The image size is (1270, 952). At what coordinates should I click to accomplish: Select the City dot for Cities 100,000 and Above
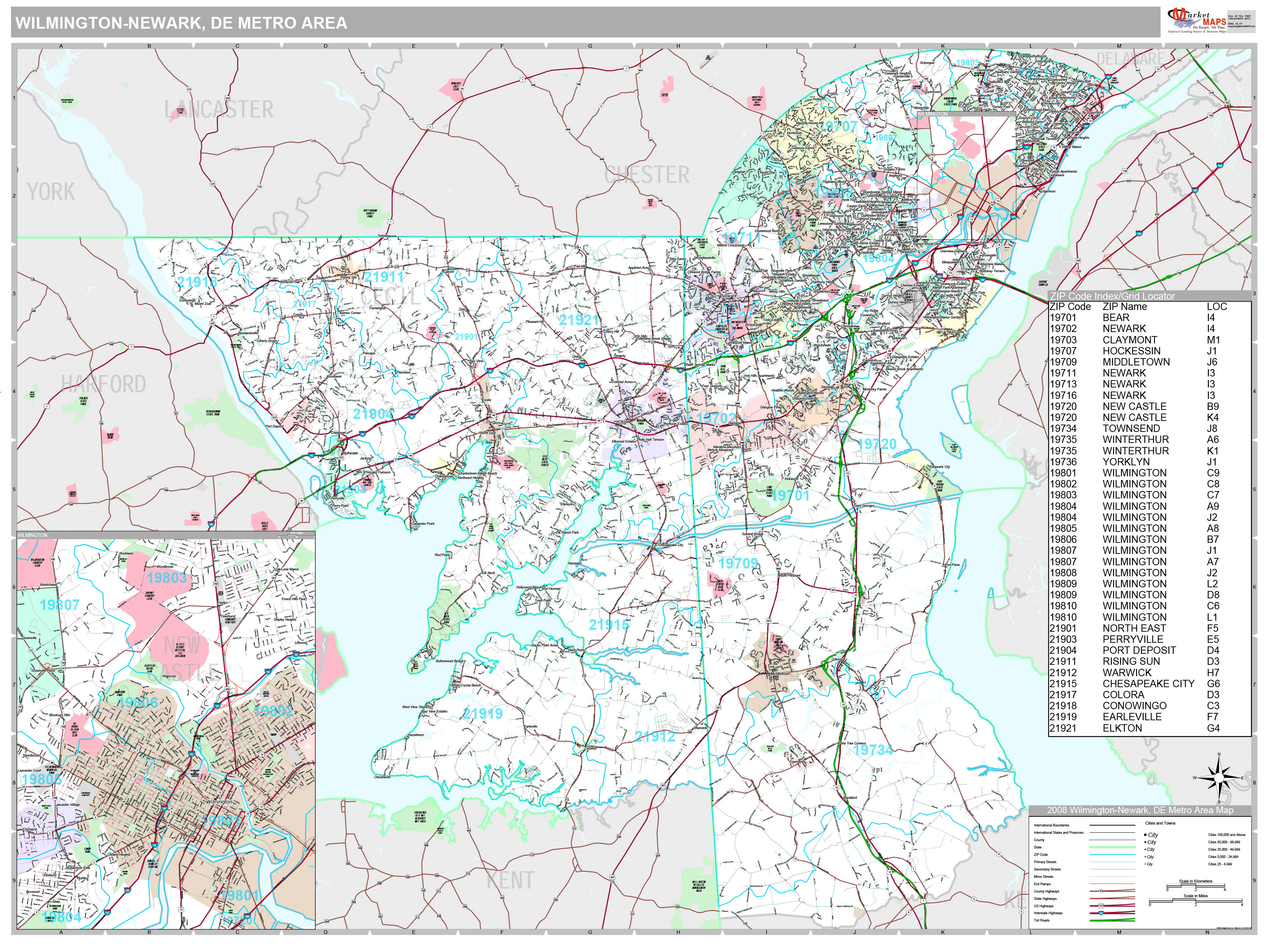point(1145,836)
